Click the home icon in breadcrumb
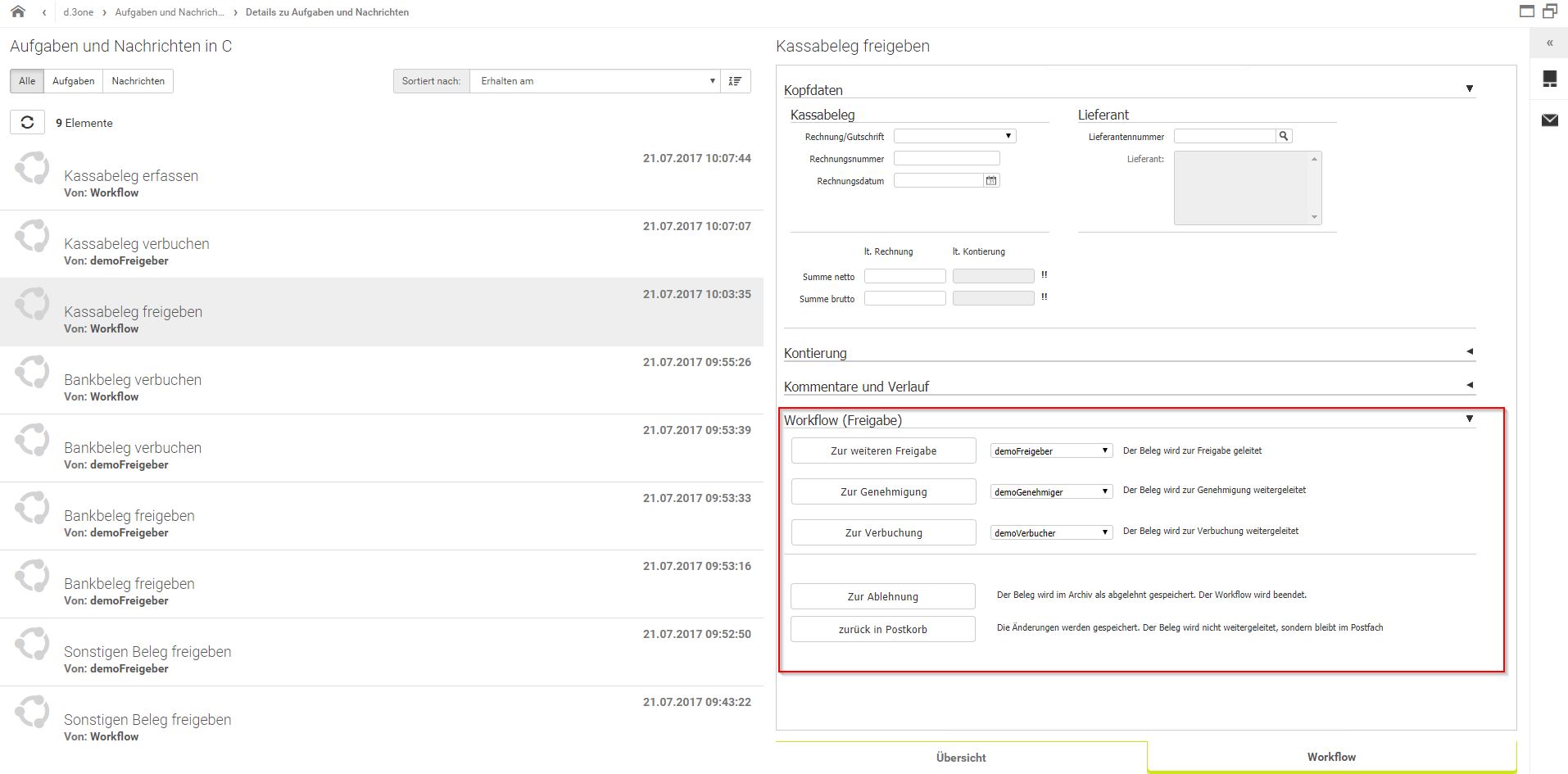The image size is (1568, 774). tap(18, 11)
